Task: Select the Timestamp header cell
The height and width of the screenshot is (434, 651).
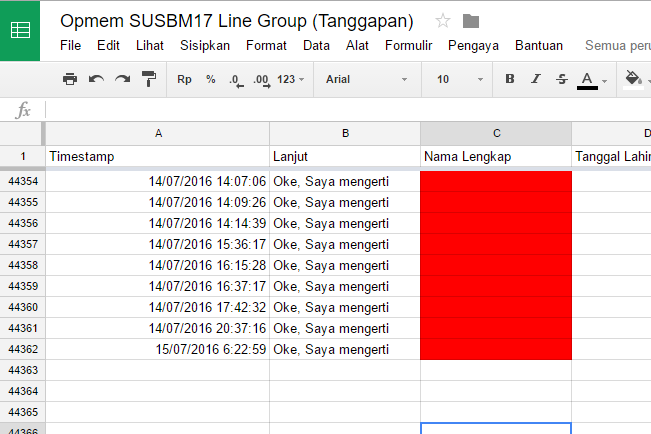Action: [x=158, y=157]
